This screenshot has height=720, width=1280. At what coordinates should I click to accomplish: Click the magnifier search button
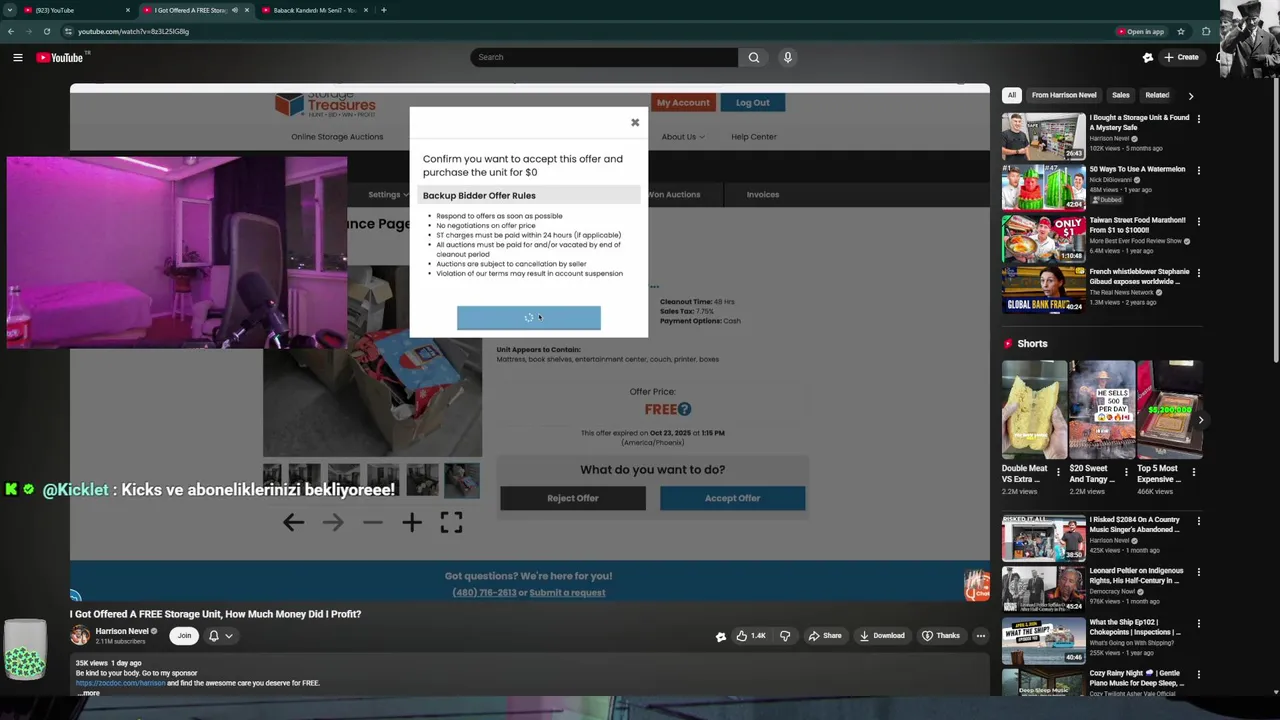coord(754,57)
